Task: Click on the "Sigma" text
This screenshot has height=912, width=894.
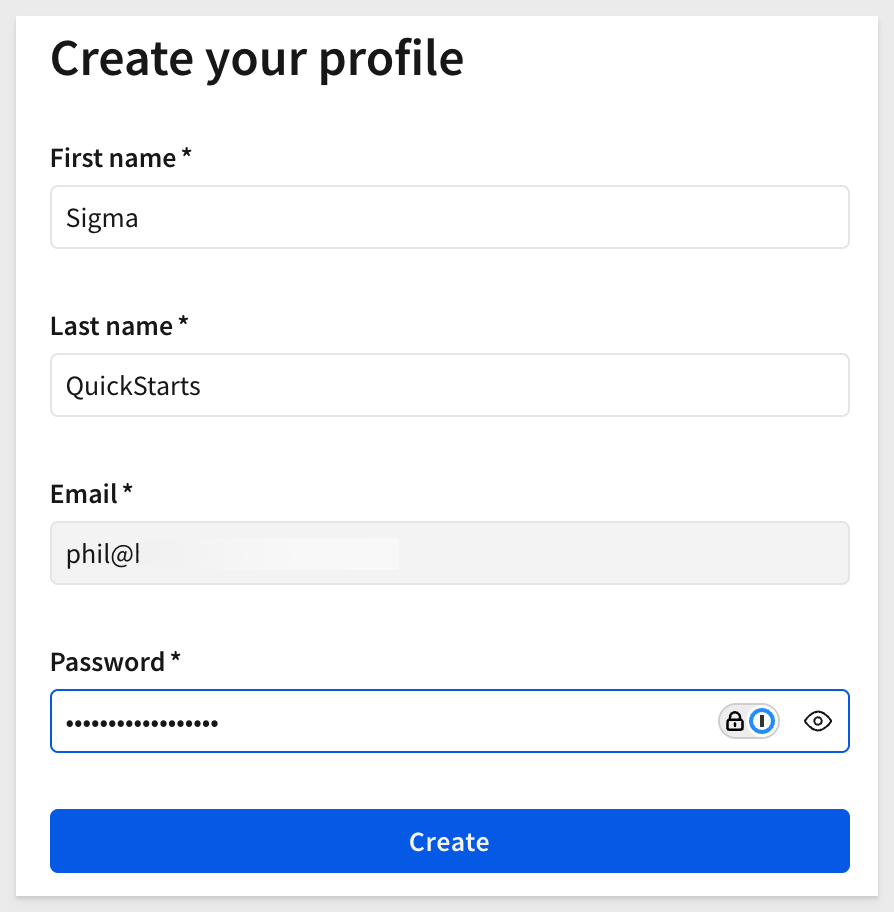Action: [102, 219]
